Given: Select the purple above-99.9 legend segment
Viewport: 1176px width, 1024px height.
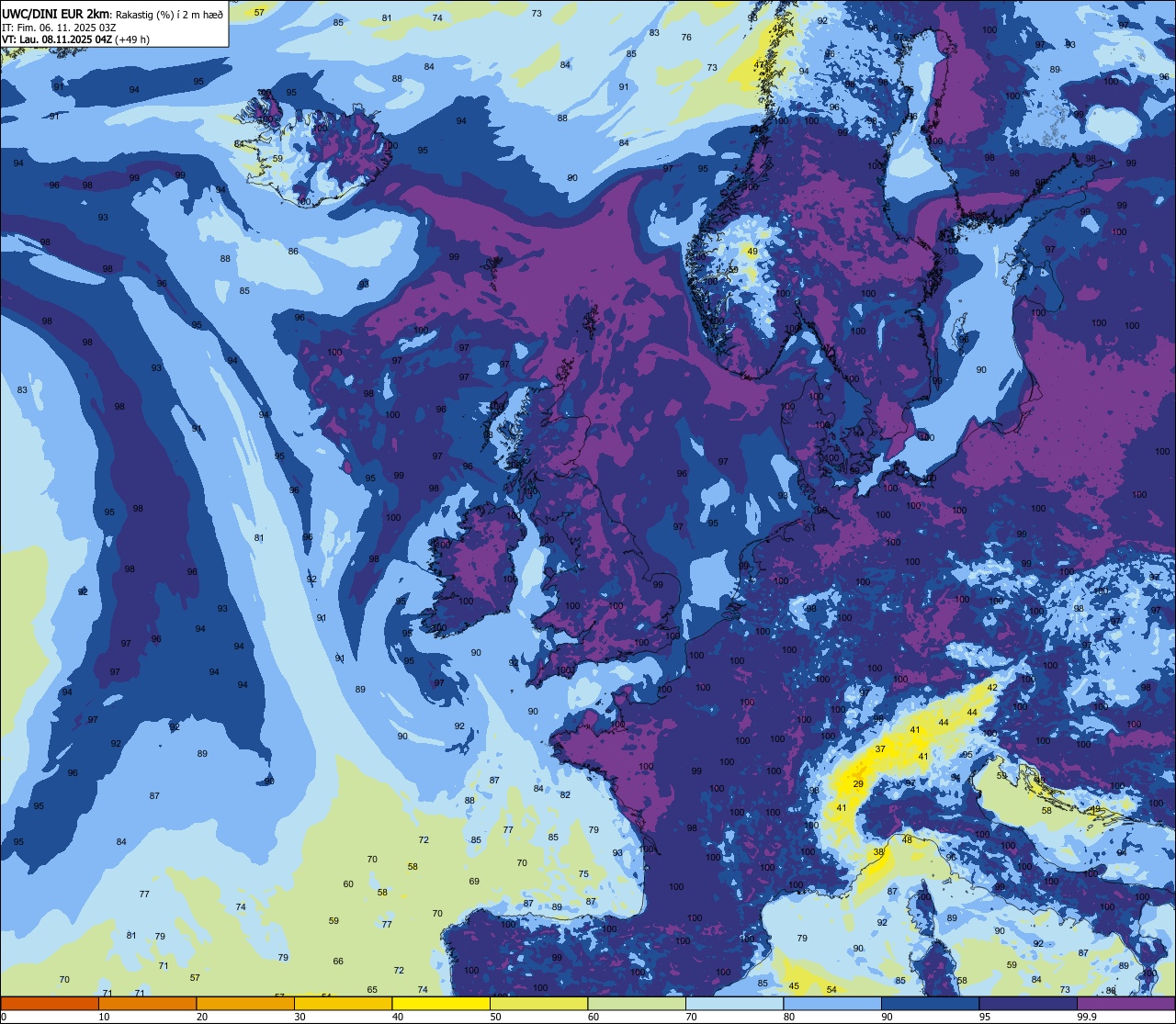Looking at the screenshot, I should (x=1125, y=1004).
